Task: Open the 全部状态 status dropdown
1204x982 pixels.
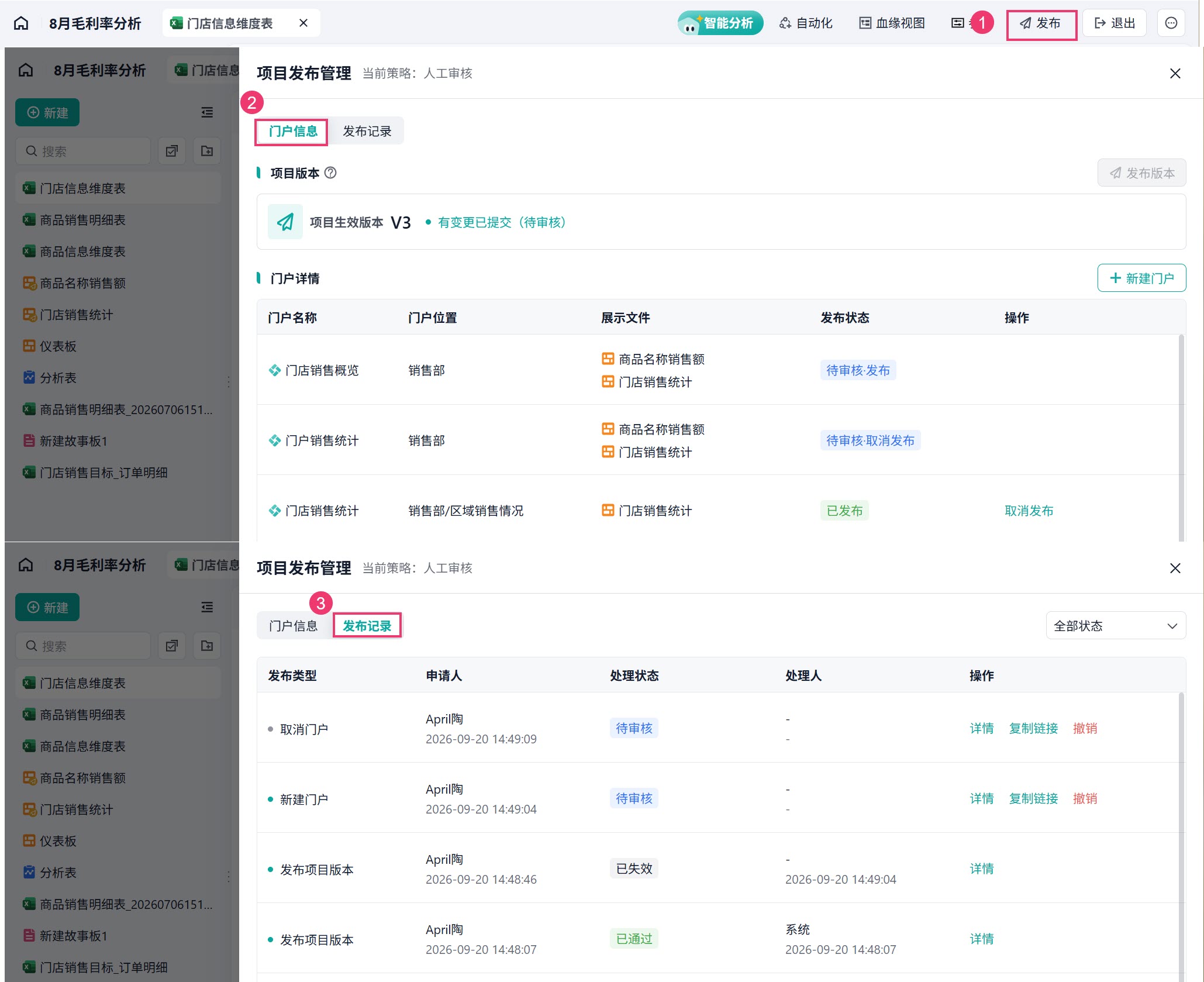Action: tap(1116, 626)
